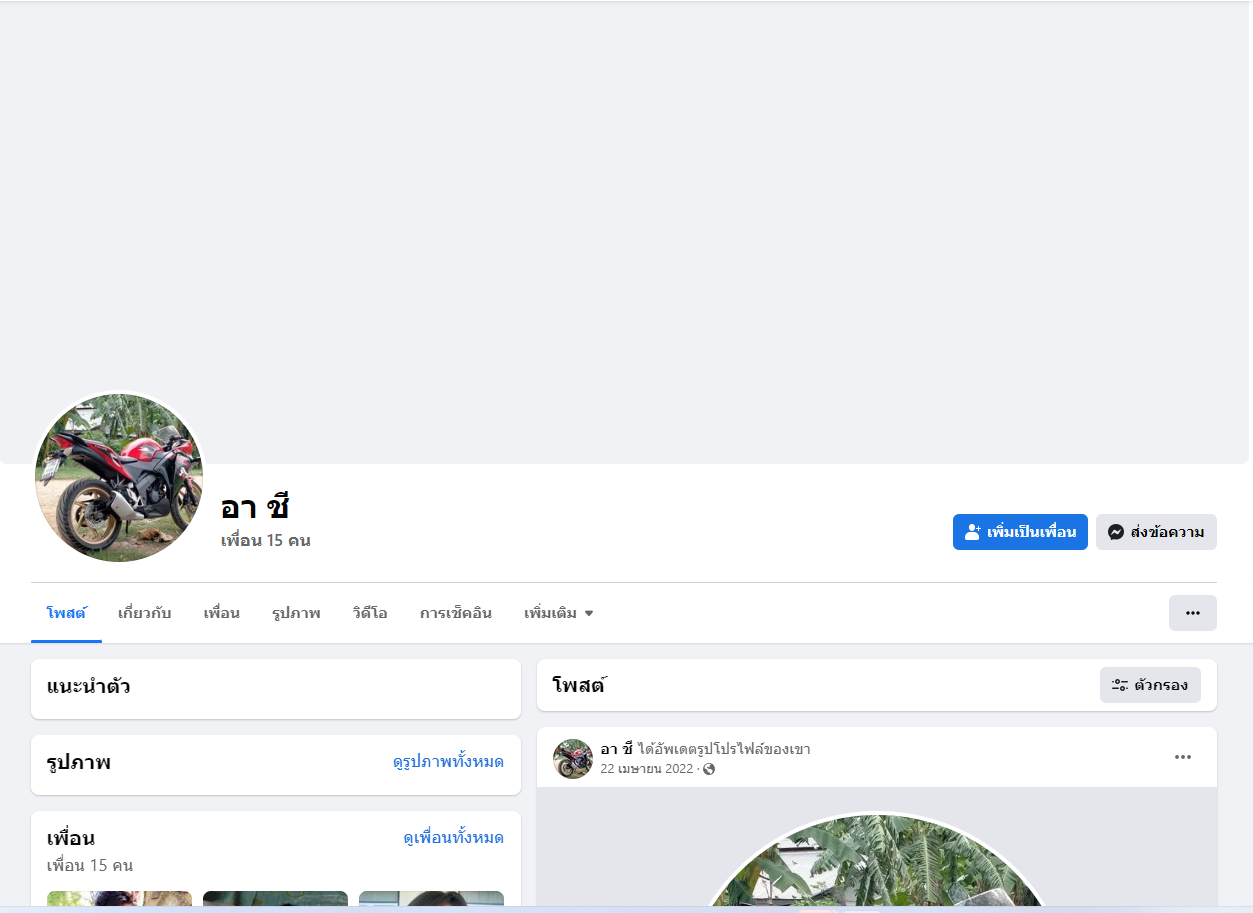Click the ตัวกรอง filter button
Viewport: 1253px width, 913px height.
pos(1150,685)
